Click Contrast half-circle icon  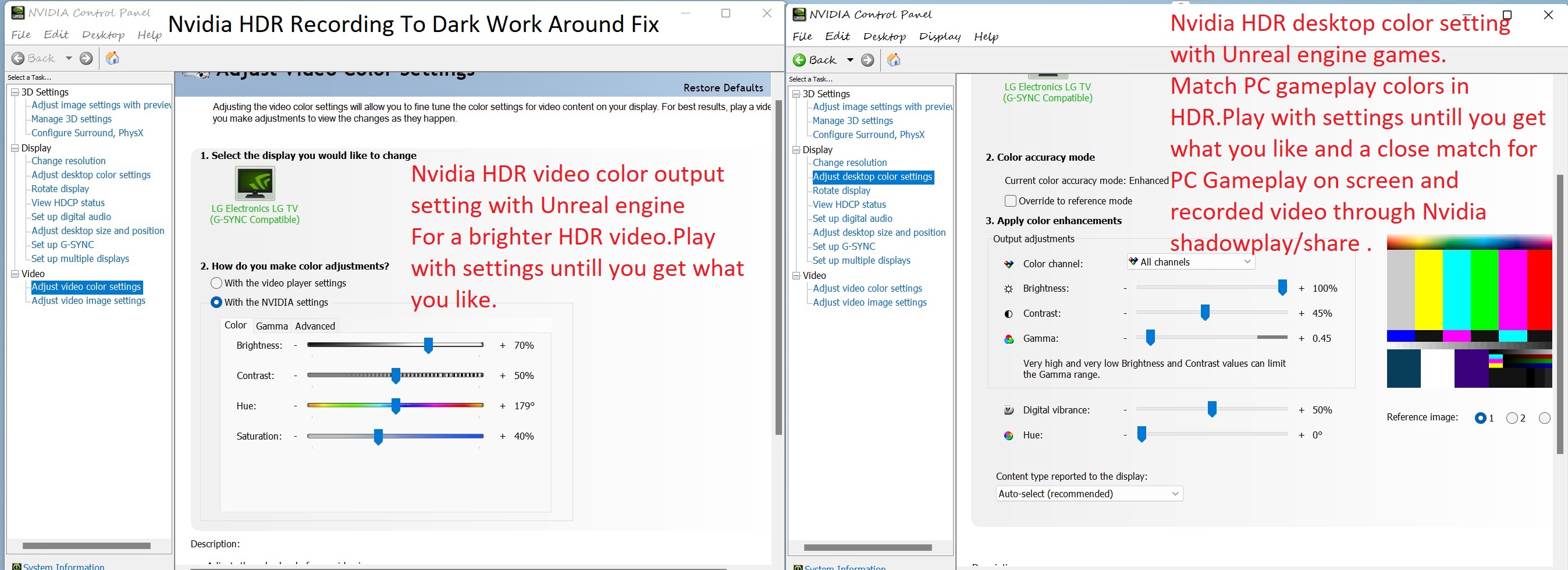pos(1009,314)
